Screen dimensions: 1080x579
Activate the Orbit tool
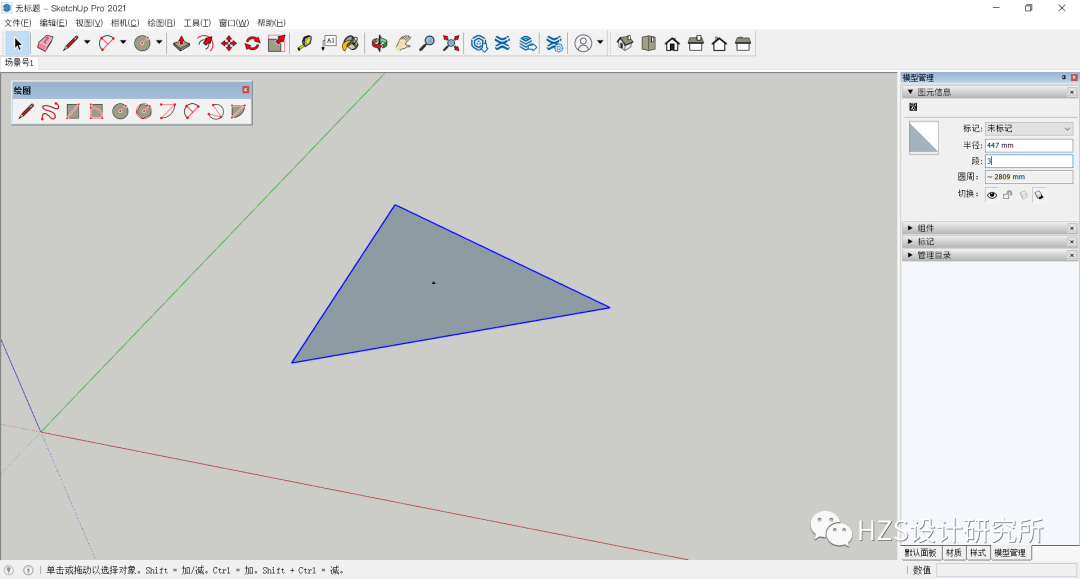[x=381, y=43]
